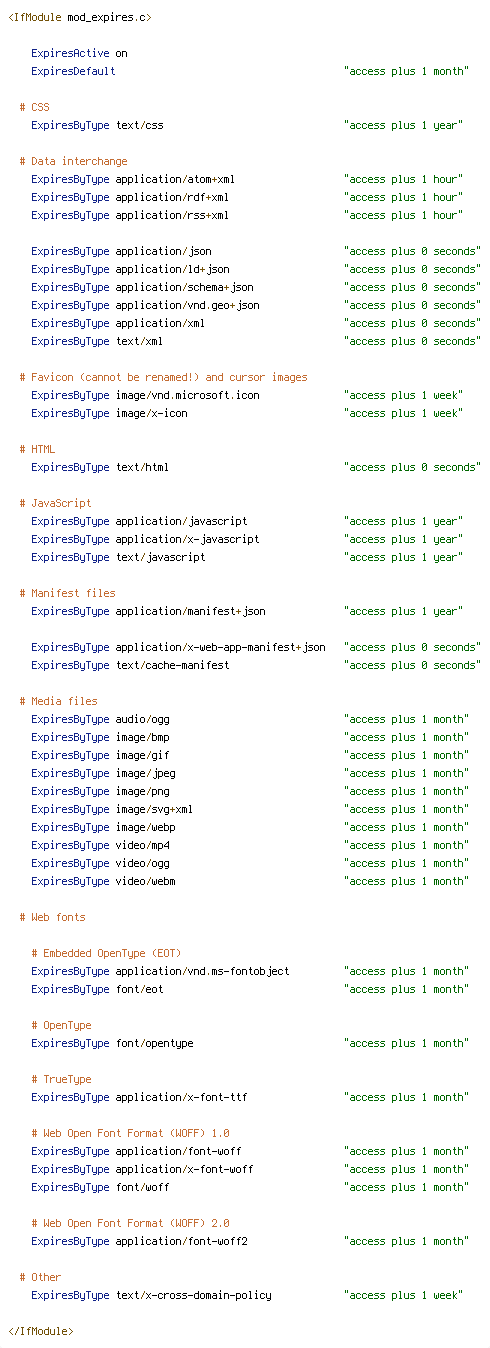Image resolution: width=490 pixels, height=1348 pixels.
Task: Click the opening IfModule mod_expires.c tag
Action: (x=80, y=17)
